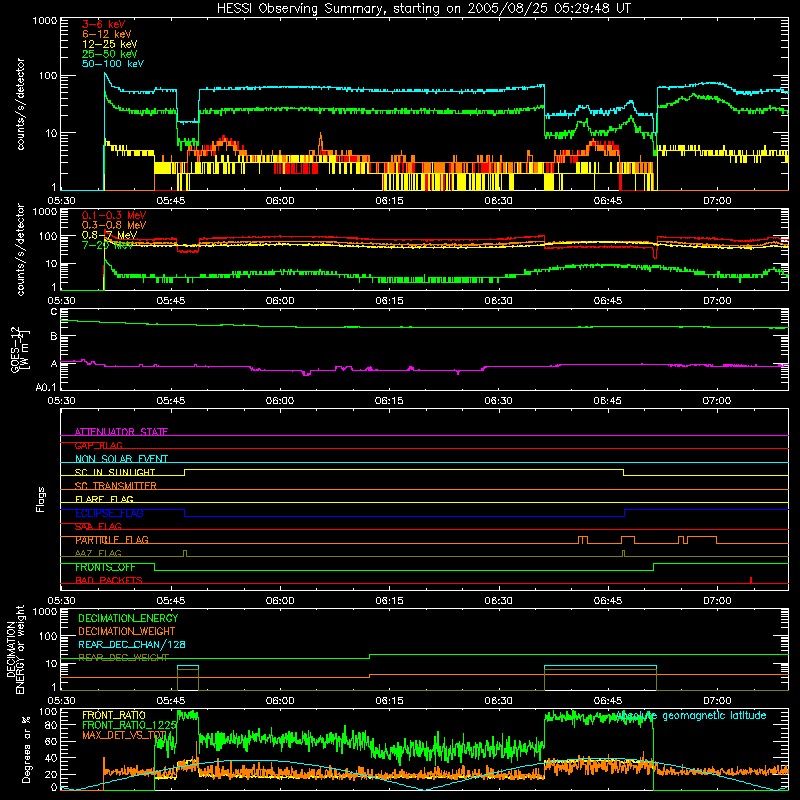Click the DECIMATION ENERGY or weight axis title
Image resolution: width=800 pixels, height=800 pixels.
pos(16,649)
